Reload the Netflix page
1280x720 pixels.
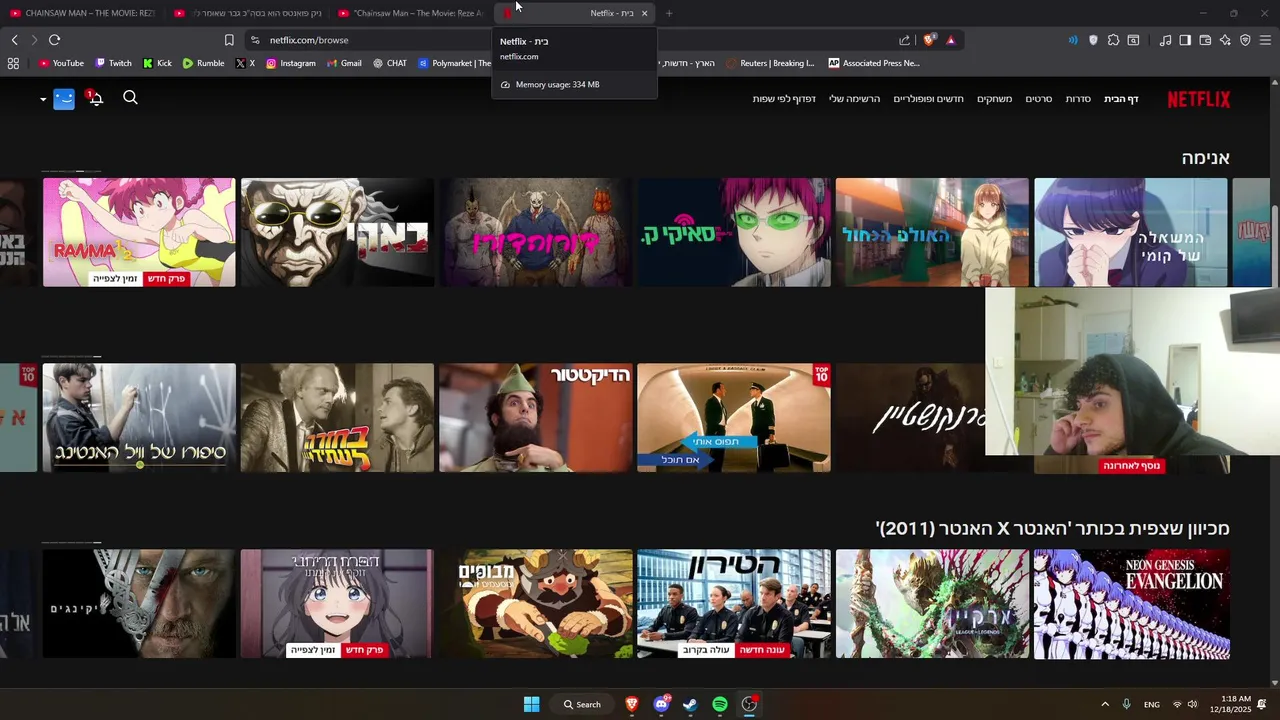click(x=54, y=40)
